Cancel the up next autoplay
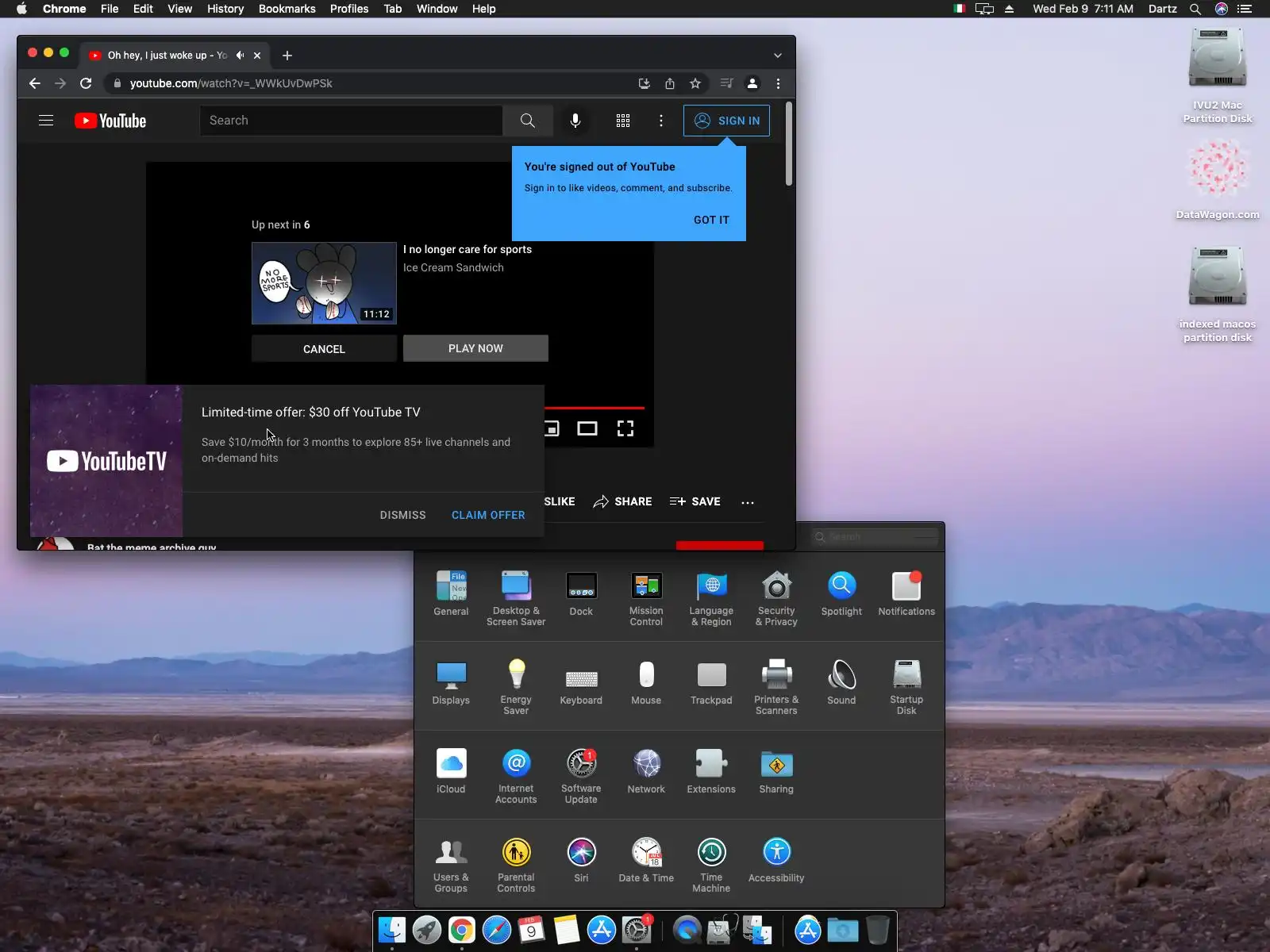 coord(324,349)
